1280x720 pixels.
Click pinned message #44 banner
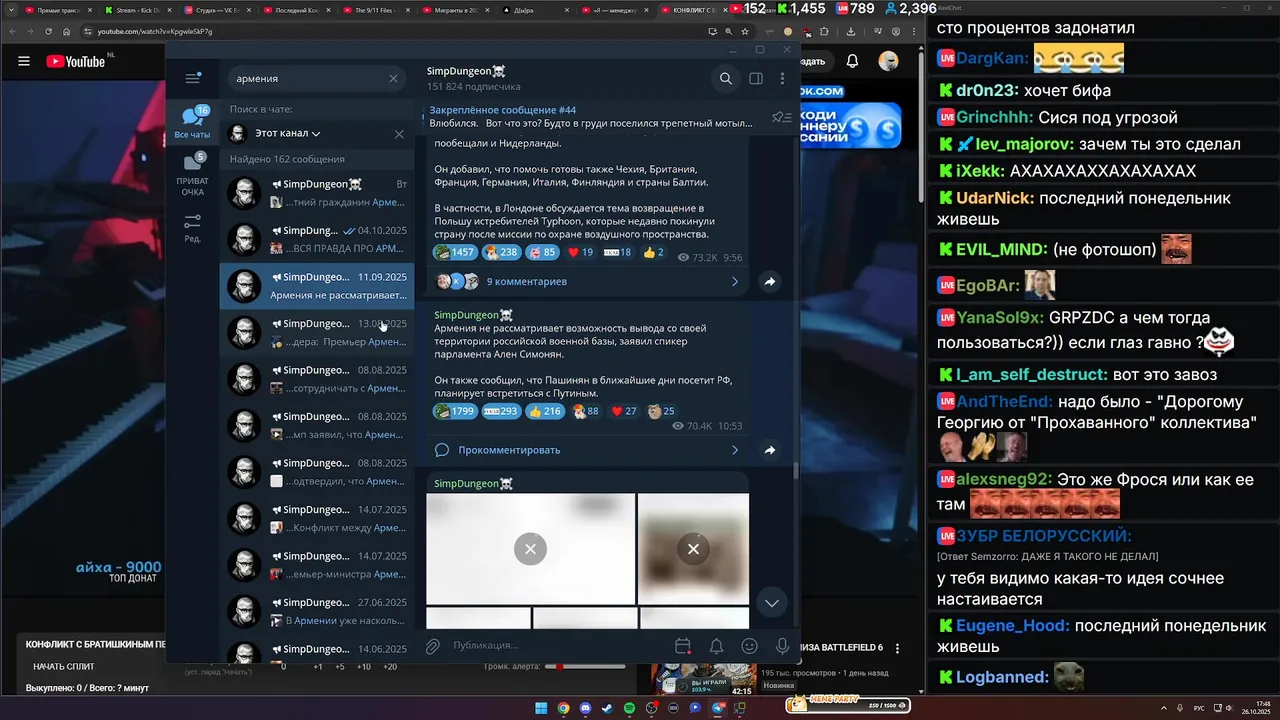(590, 116)
